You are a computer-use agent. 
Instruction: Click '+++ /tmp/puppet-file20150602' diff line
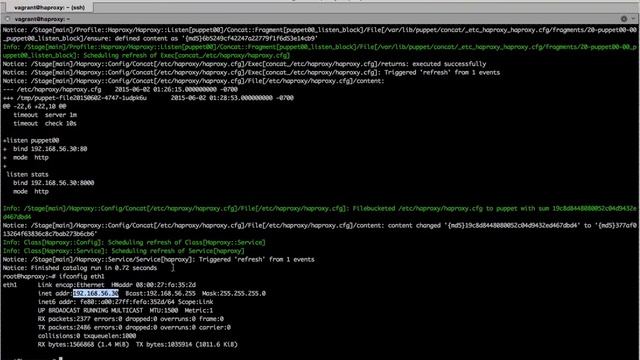click(x=148, y=98)
